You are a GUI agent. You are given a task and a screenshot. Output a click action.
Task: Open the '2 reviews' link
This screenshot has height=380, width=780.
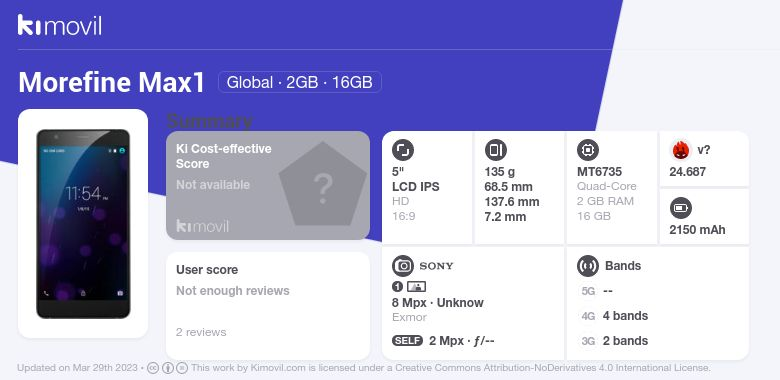tap(201, 332)
